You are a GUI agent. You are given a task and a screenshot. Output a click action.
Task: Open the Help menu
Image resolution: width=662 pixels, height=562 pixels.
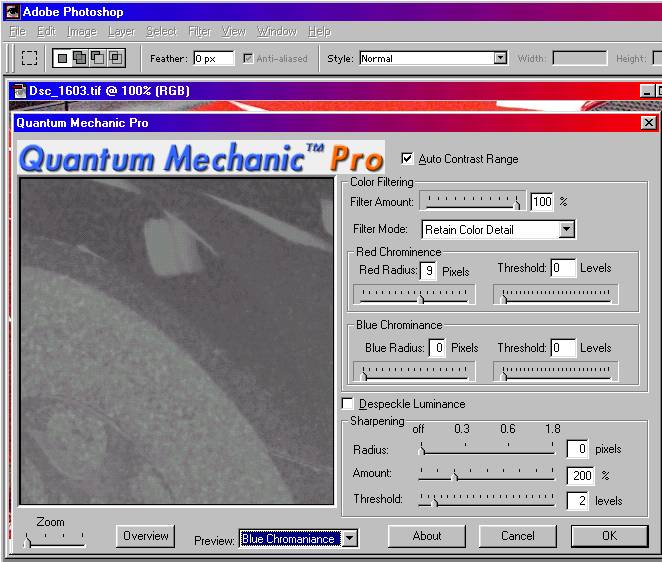pyautogui.click(x=319, y=32)
